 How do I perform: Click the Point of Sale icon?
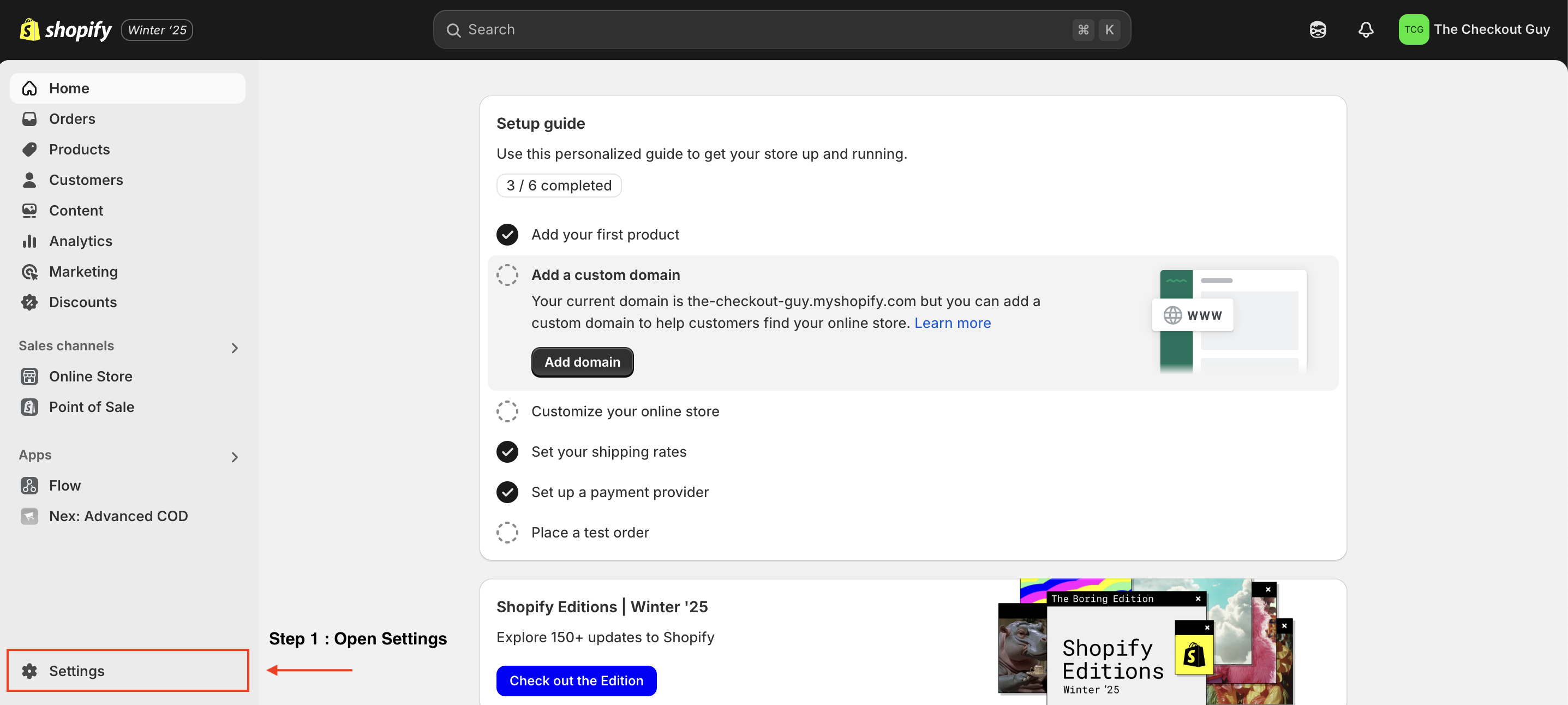coord(29,407)
